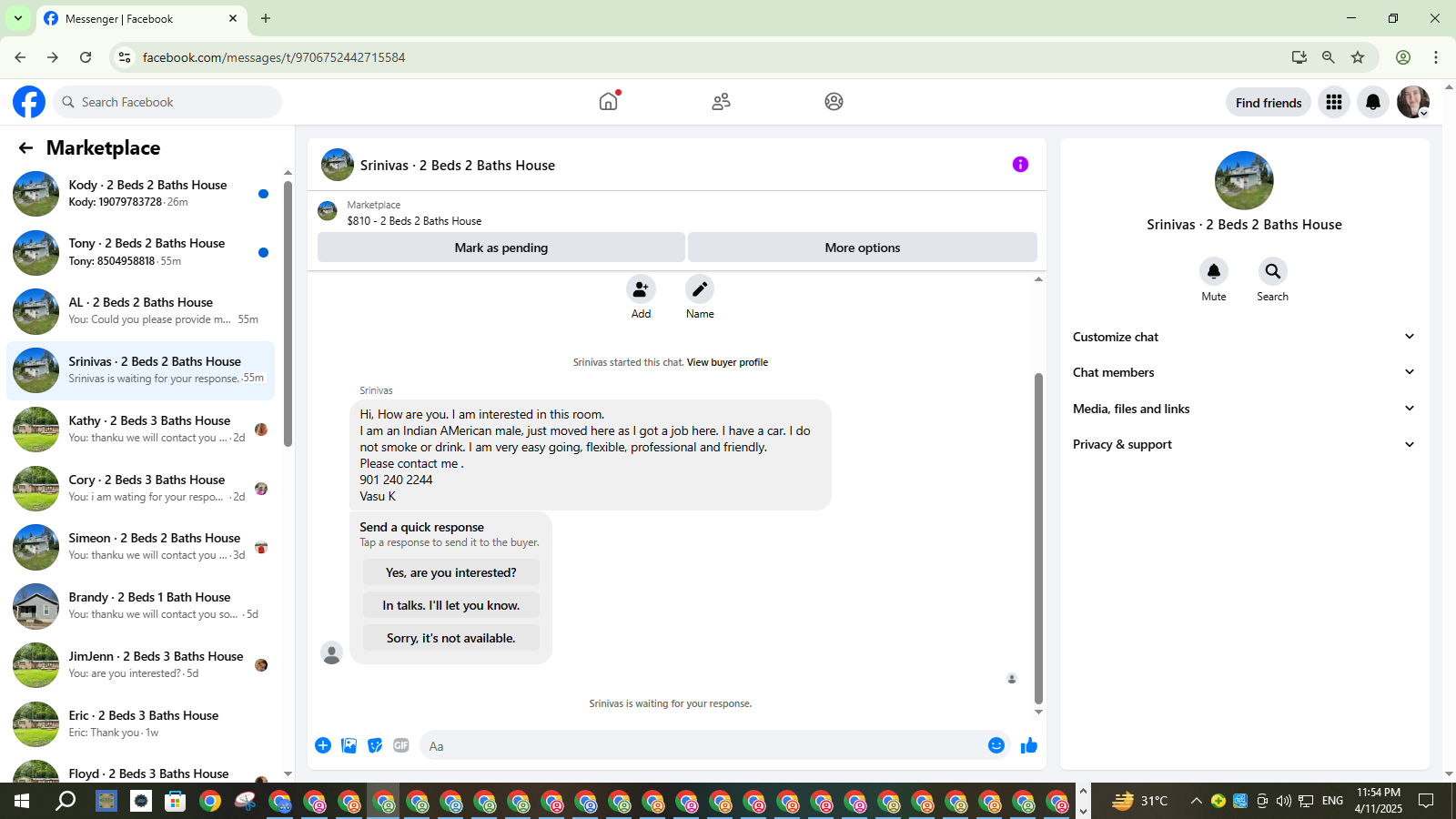
Task: Send quick response 'Sorry, it's not available.'
Action: point(451,638)
